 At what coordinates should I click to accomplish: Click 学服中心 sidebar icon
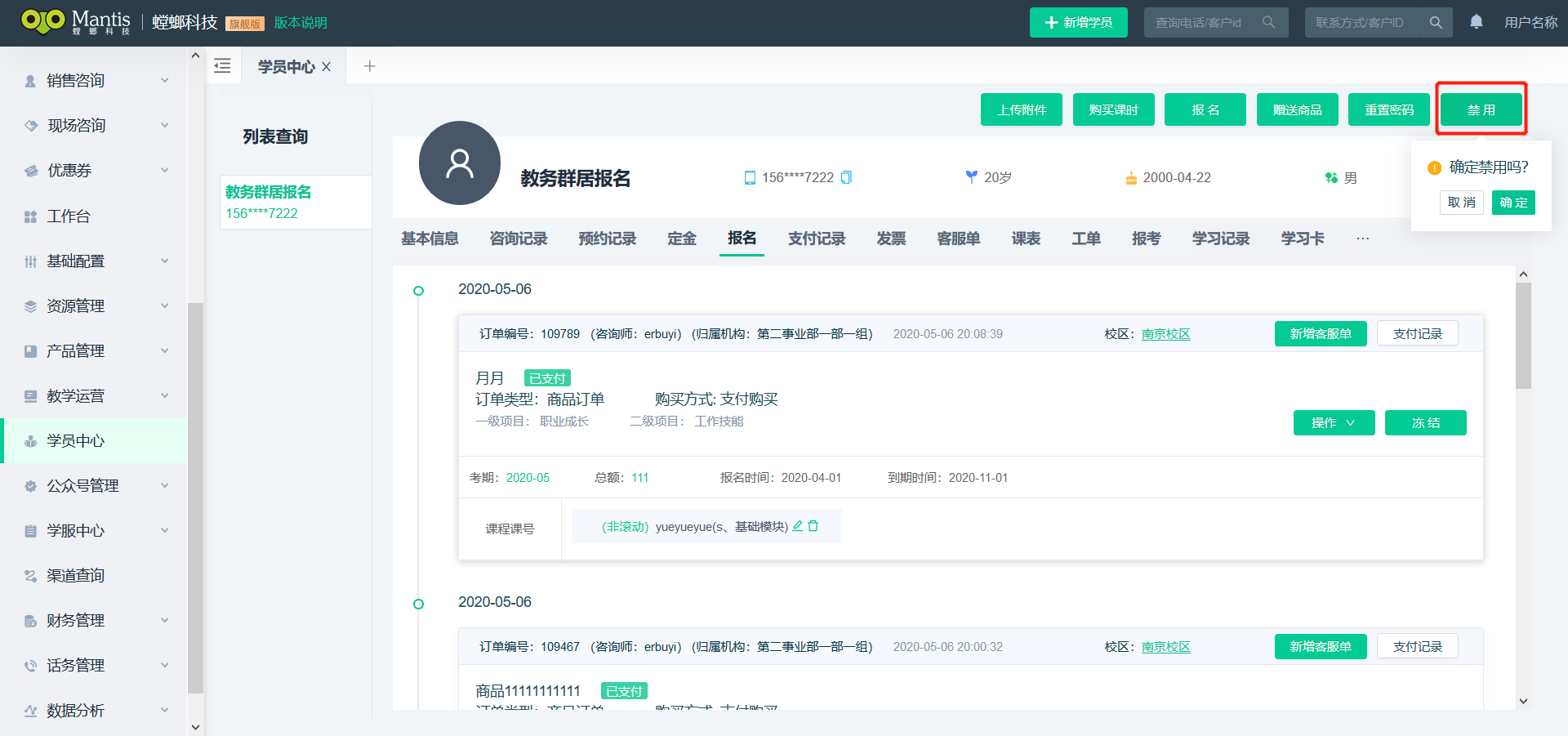tap(30, 531)
